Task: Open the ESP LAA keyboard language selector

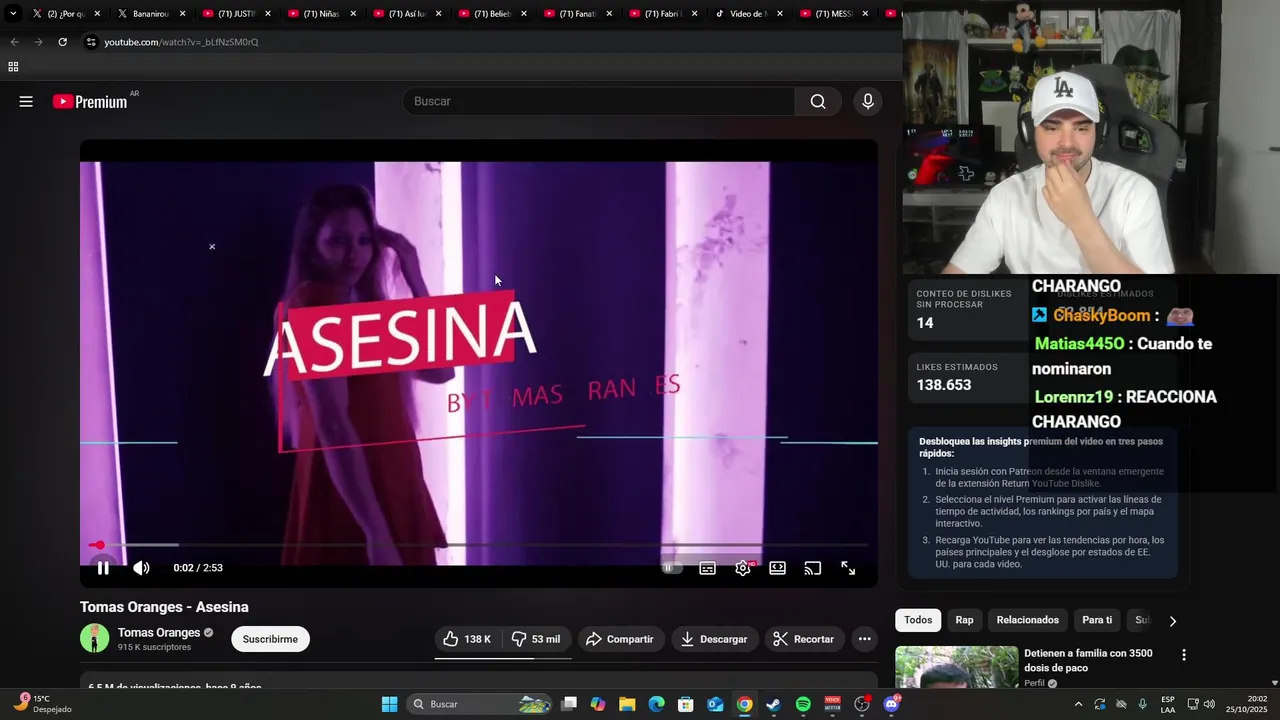Action: 1168,704
